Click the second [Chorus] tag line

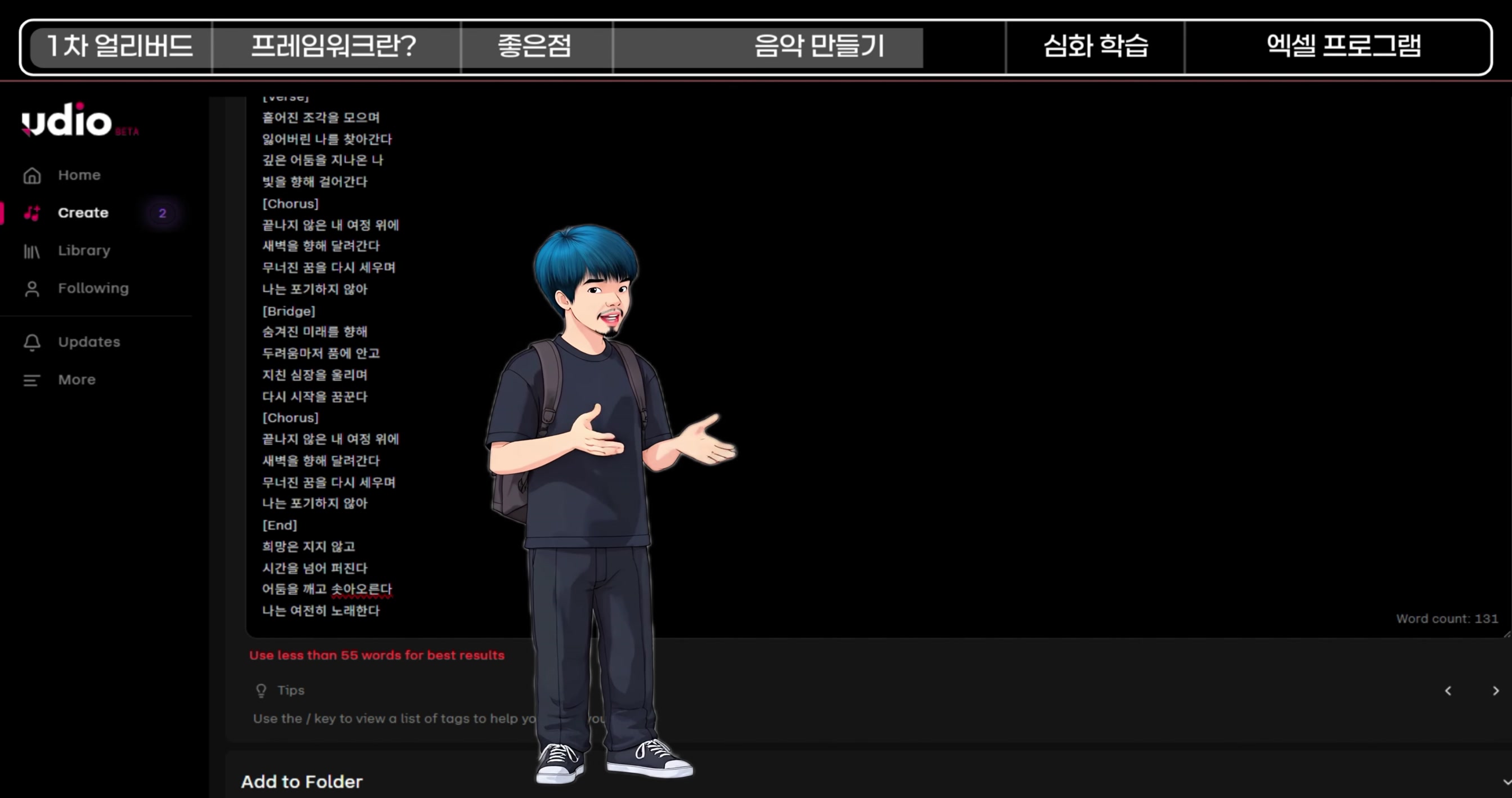pos(291,418)
